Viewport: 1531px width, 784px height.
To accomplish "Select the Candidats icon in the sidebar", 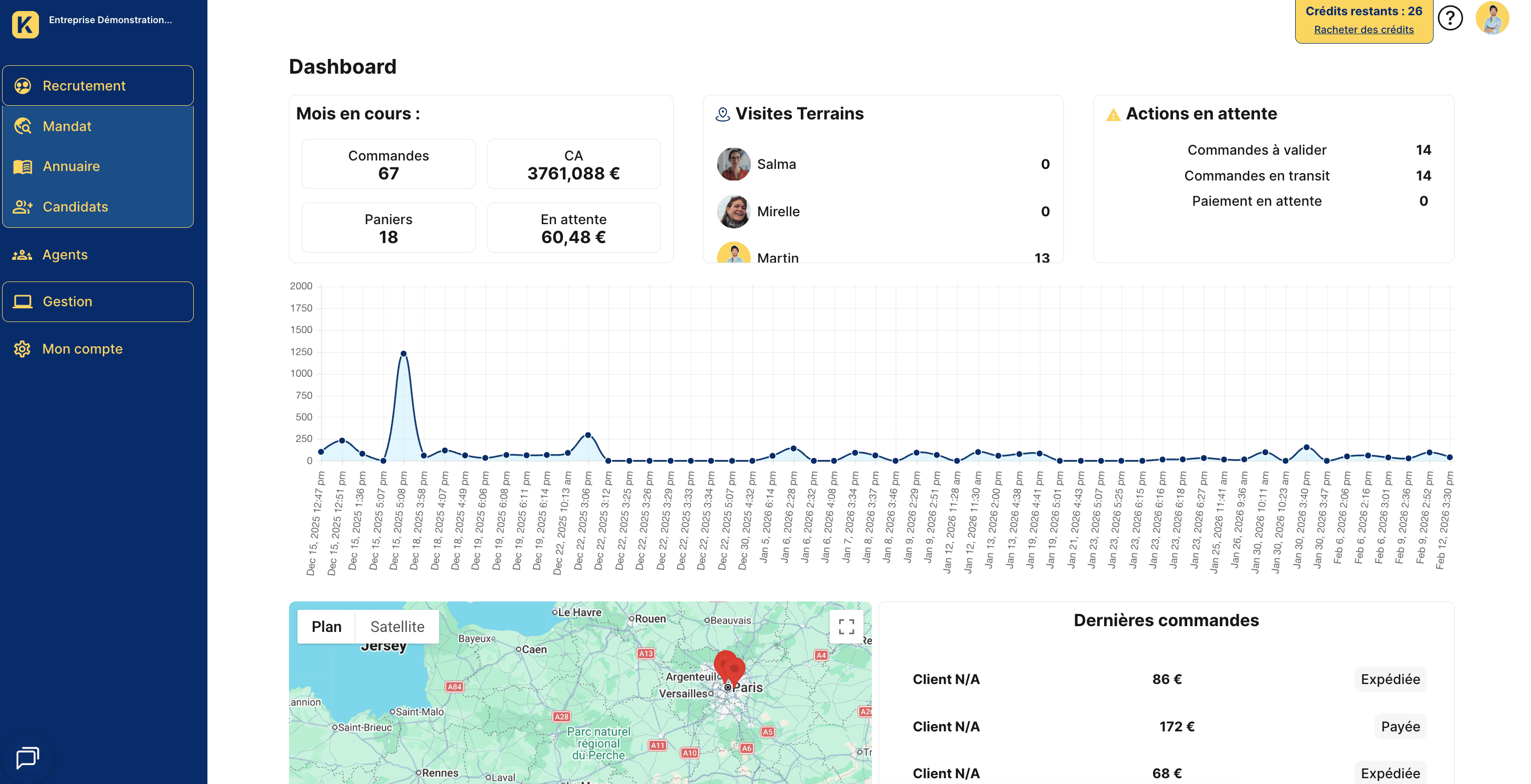I will click(x=22, y=206).
